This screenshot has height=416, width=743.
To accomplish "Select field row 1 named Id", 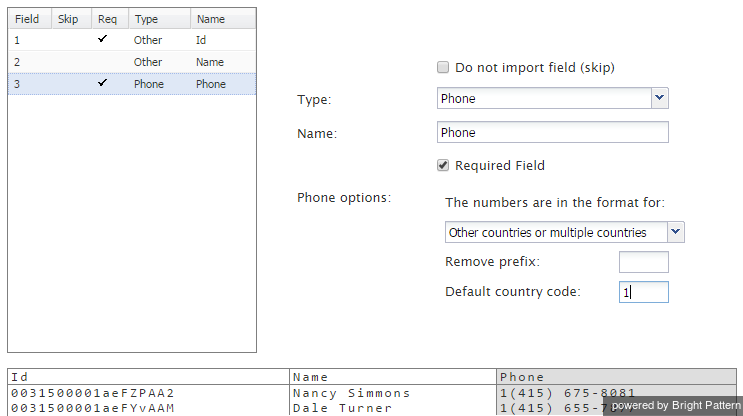I will 132,40.
